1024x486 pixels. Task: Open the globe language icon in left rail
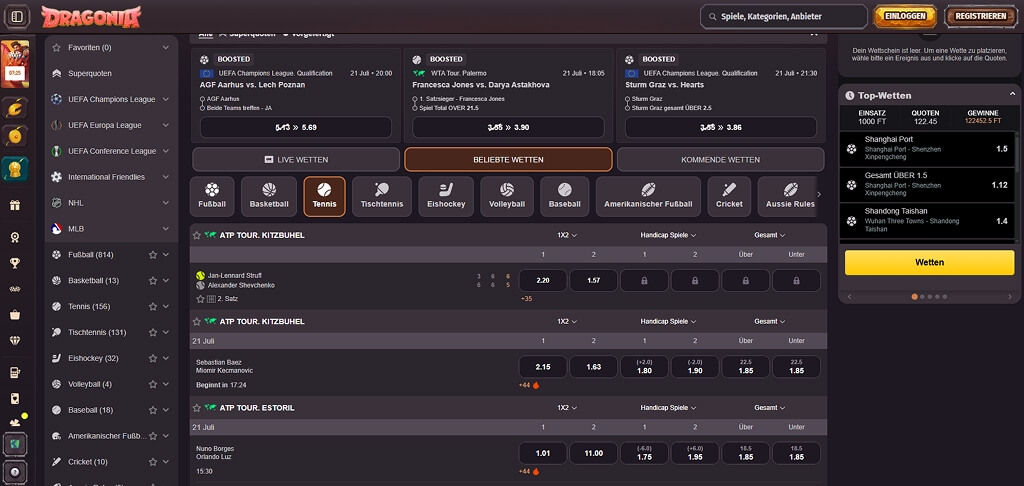click(14, 444)
